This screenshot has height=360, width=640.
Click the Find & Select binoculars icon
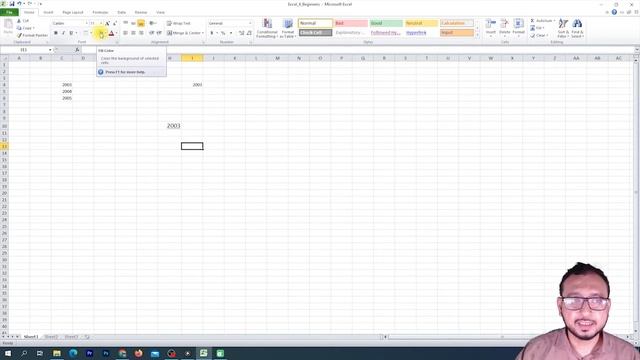(577, 24)
